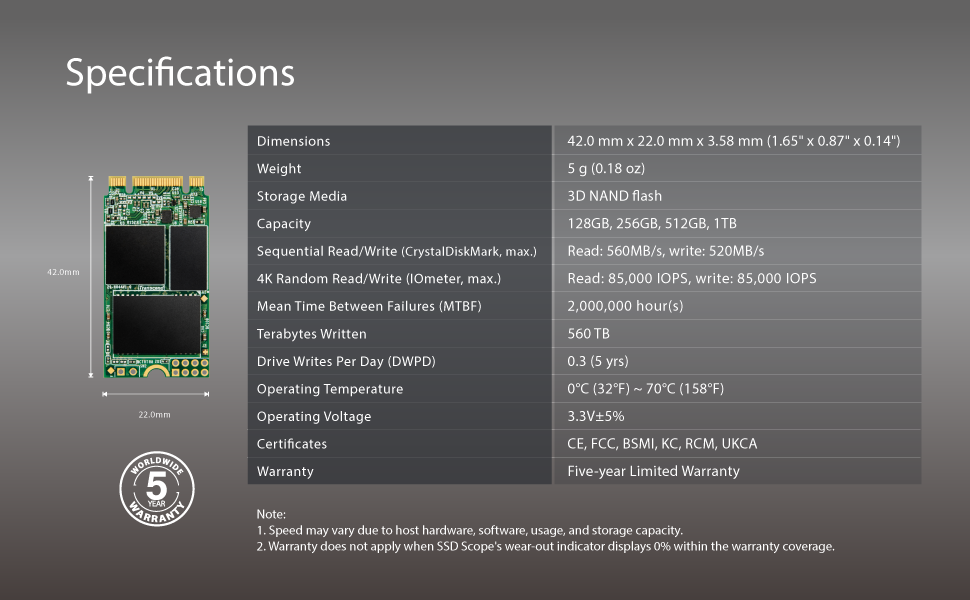Image resolution: width=970 pixels, height=600 pixels.
Task: Click the Operating Voltage 3.3V±5% value
Action: (x=591, y=416)
